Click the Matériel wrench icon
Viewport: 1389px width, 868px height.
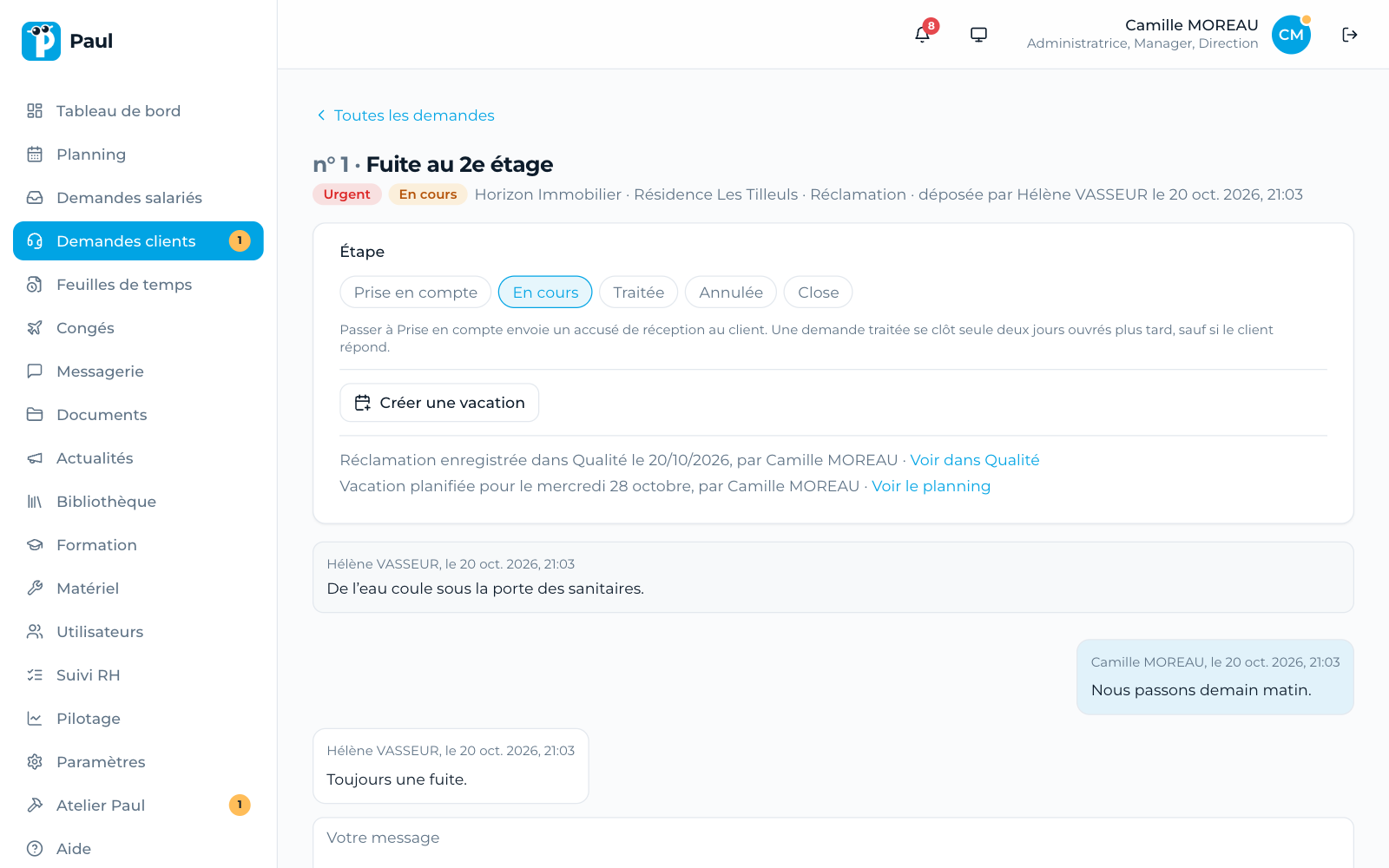pyautogui.click(x=35, y=589)
